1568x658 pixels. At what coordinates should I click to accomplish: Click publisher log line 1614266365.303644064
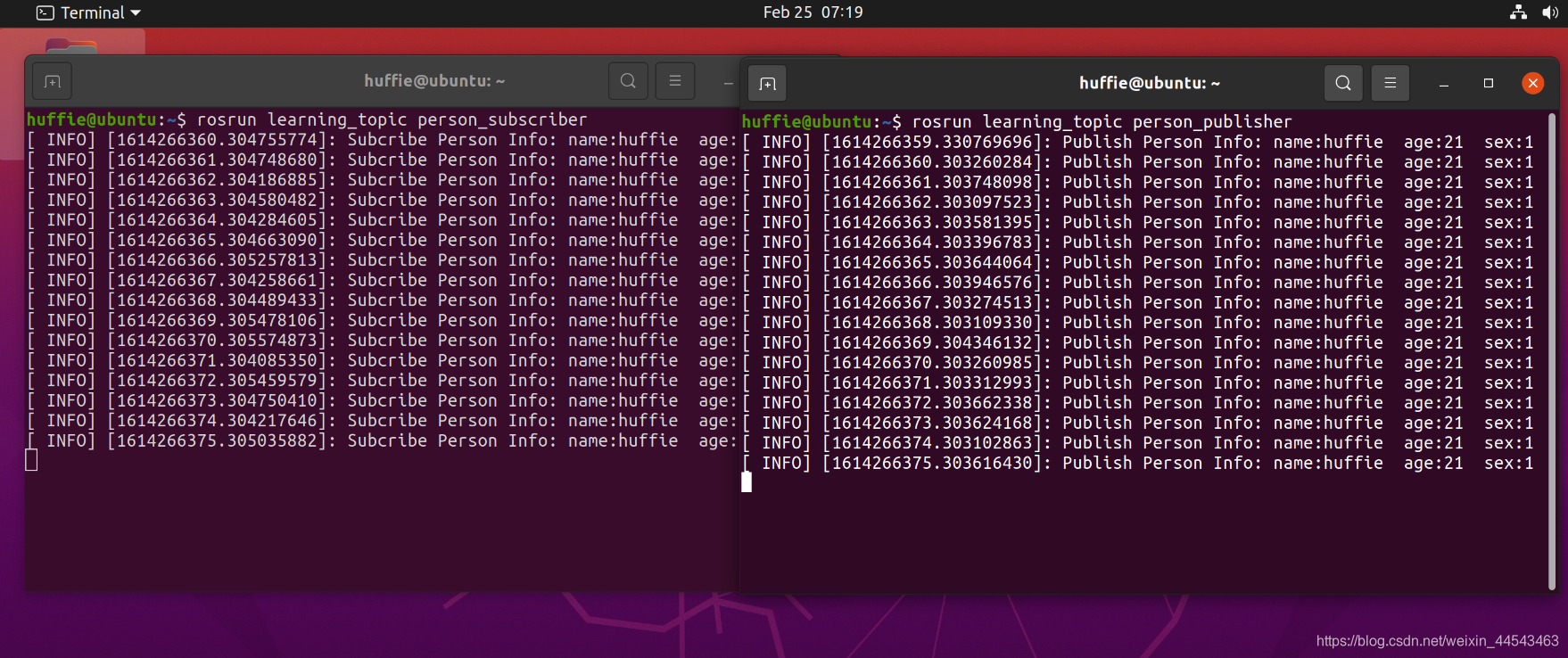click(x=1138, y=262)
